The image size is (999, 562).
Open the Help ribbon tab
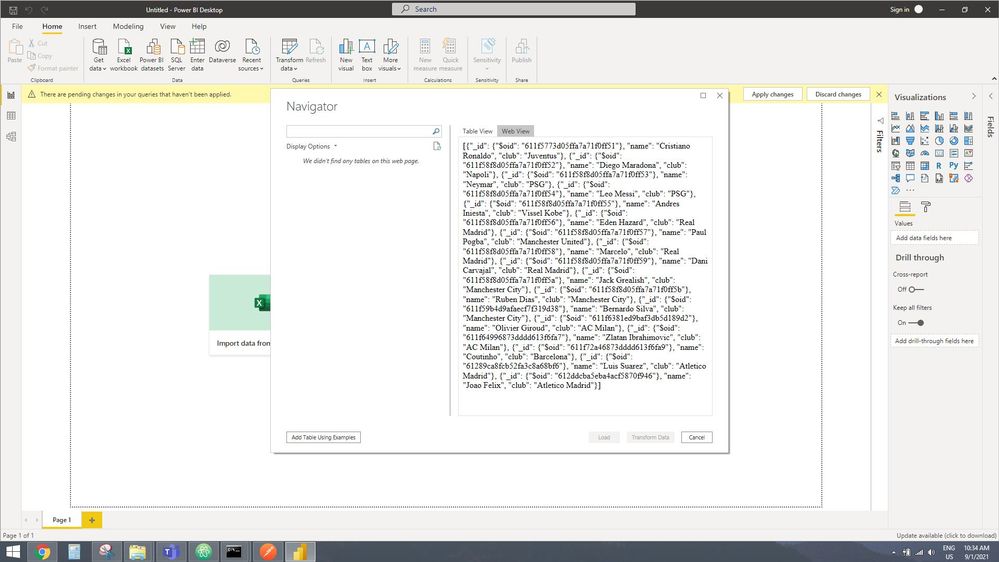[199, 26]
